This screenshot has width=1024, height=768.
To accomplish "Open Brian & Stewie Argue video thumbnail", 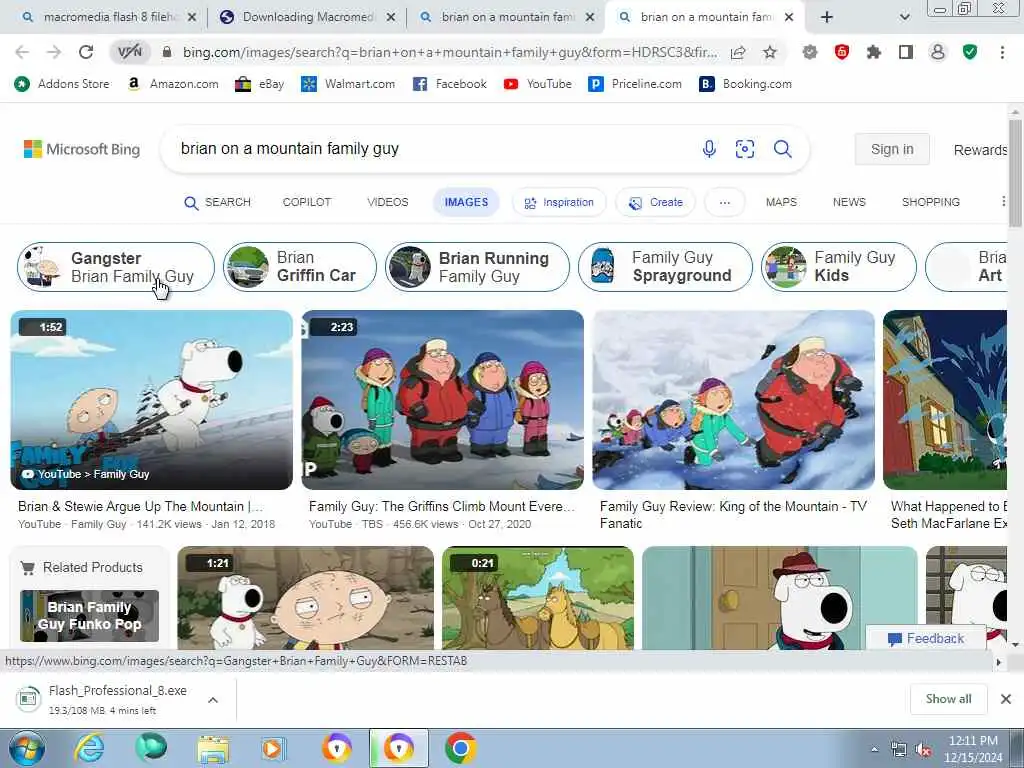I will pos(152,400).
